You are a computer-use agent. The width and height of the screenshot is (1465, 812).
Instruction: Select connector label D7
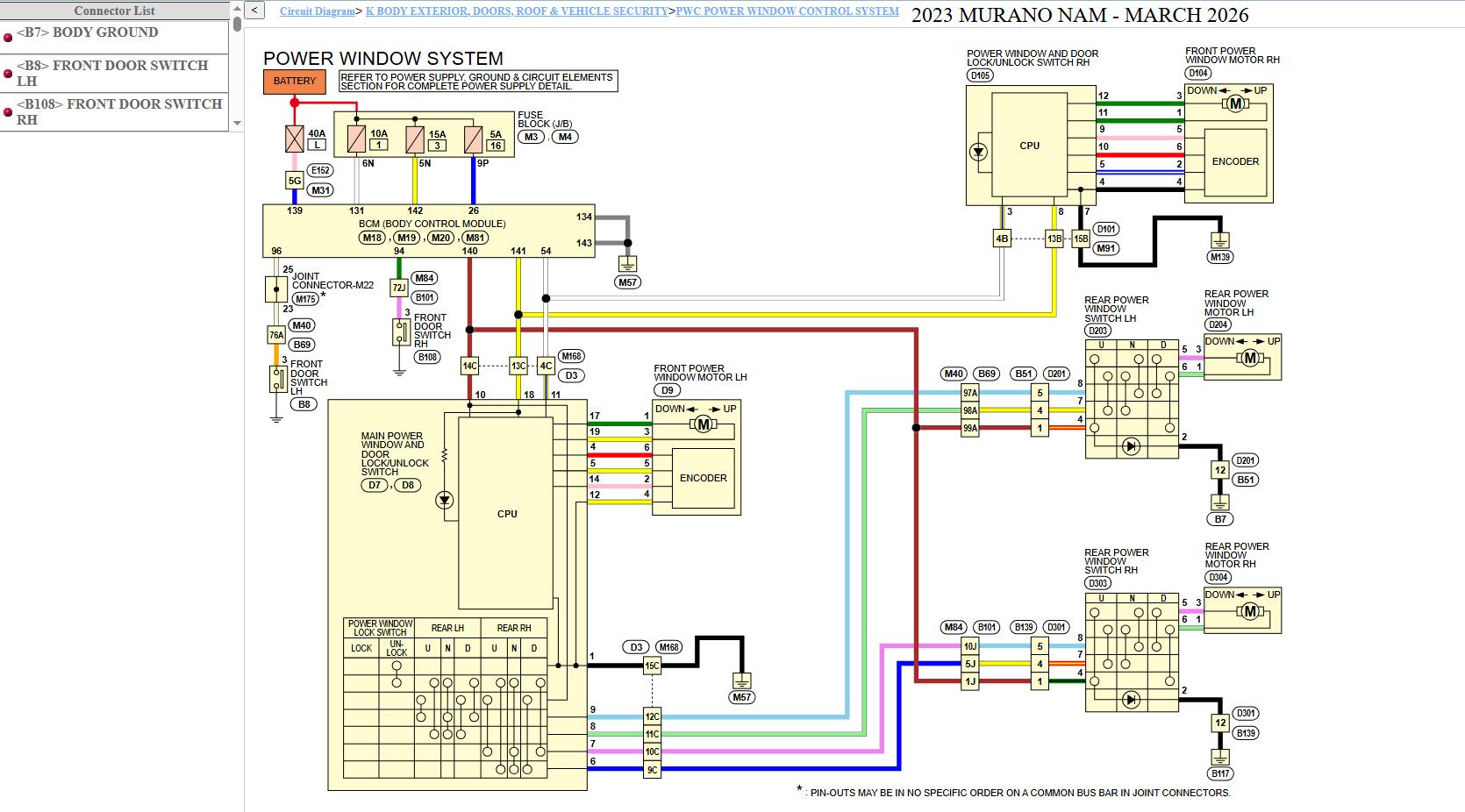point(375,485)
